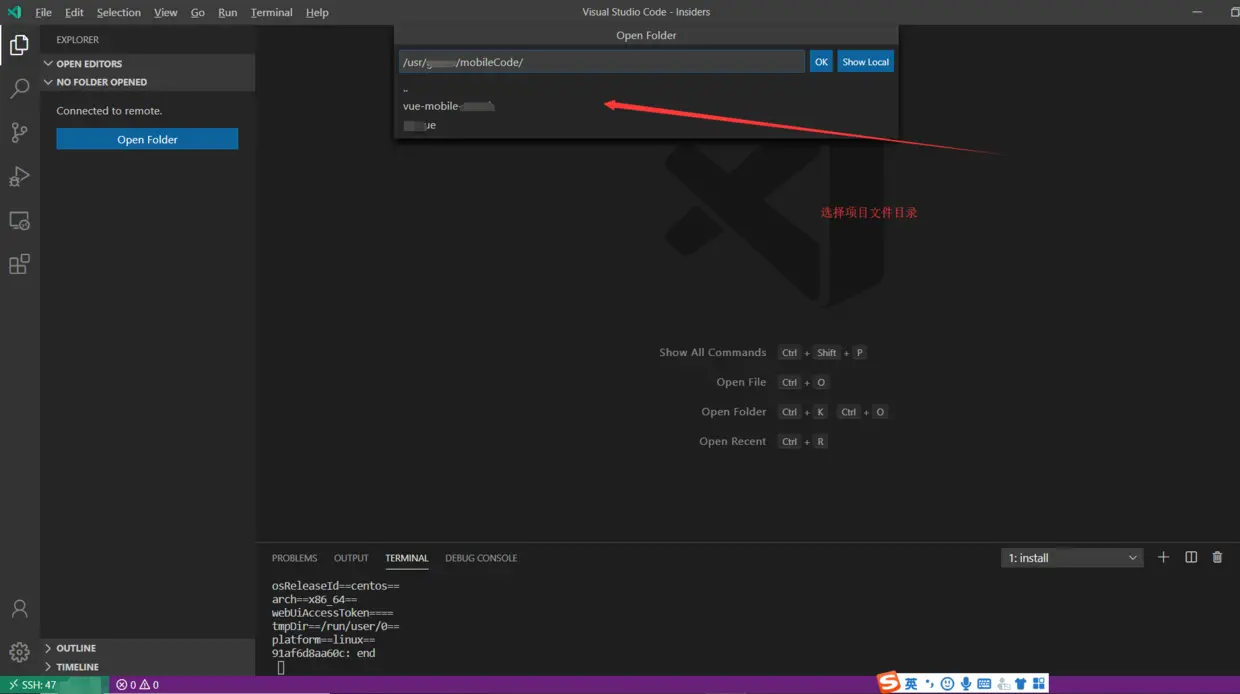Open the Search view in activity bar
The image size is (1240, 694).
pos(19,88)
